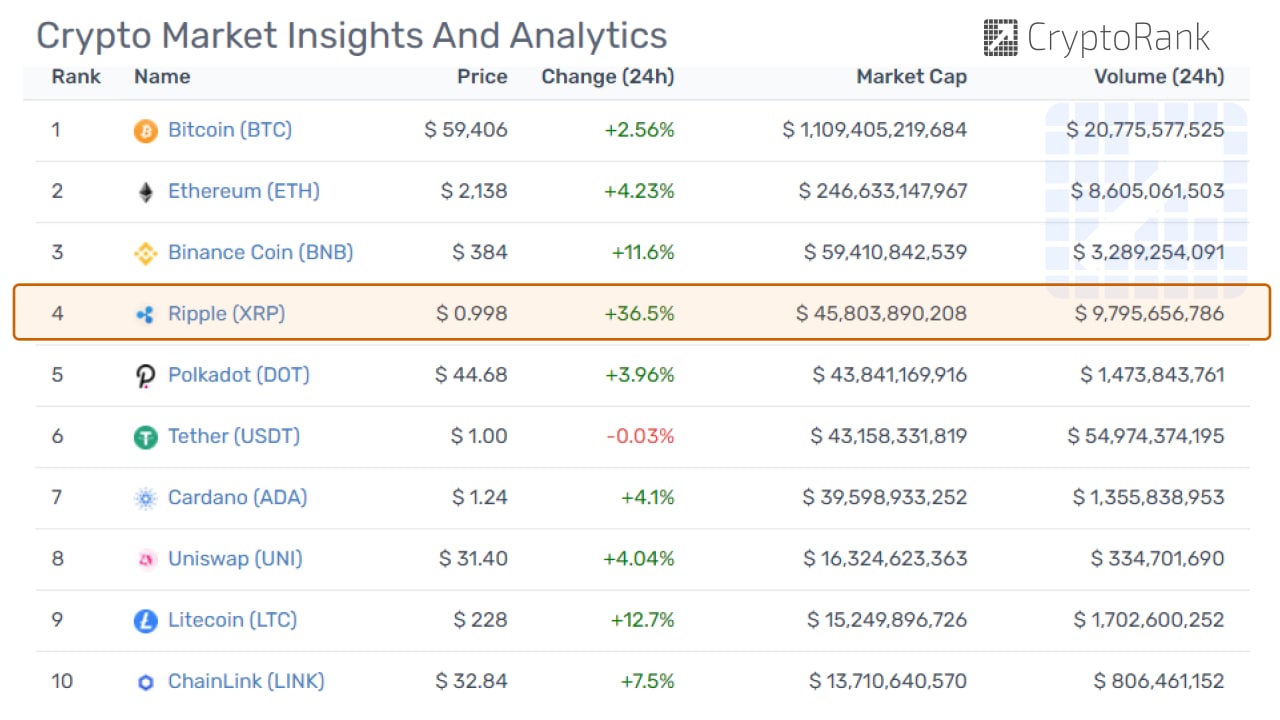Click Bitcoin's +2.56% change value
This screenshot has height=720, width=1280.
point(640,130)
